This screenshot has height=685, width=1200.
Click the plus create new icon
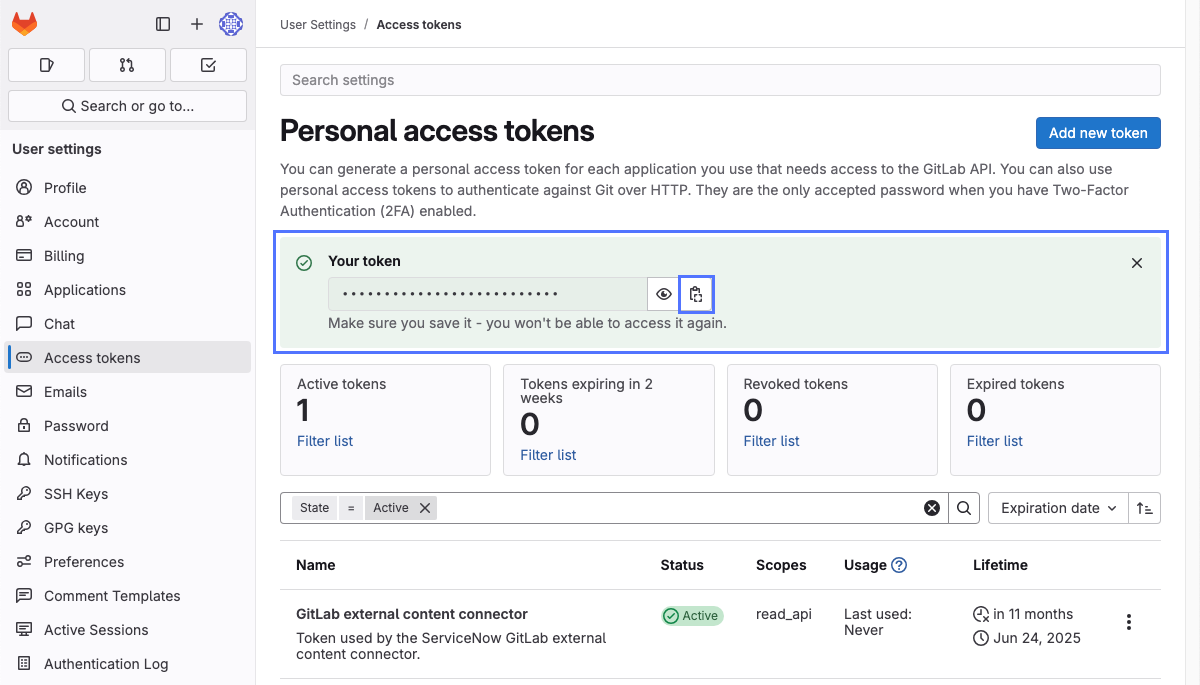pos(197,24)
